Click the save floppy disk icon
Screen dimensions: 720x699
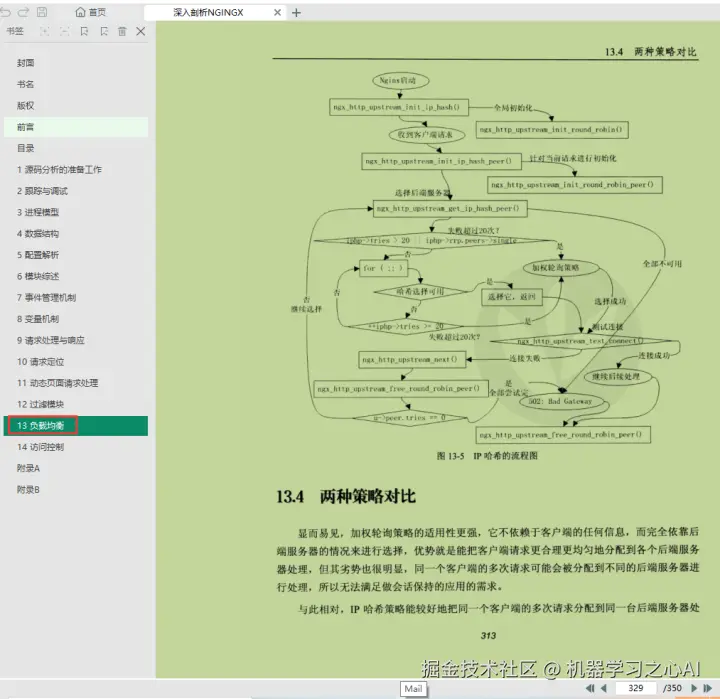point(42,12)
